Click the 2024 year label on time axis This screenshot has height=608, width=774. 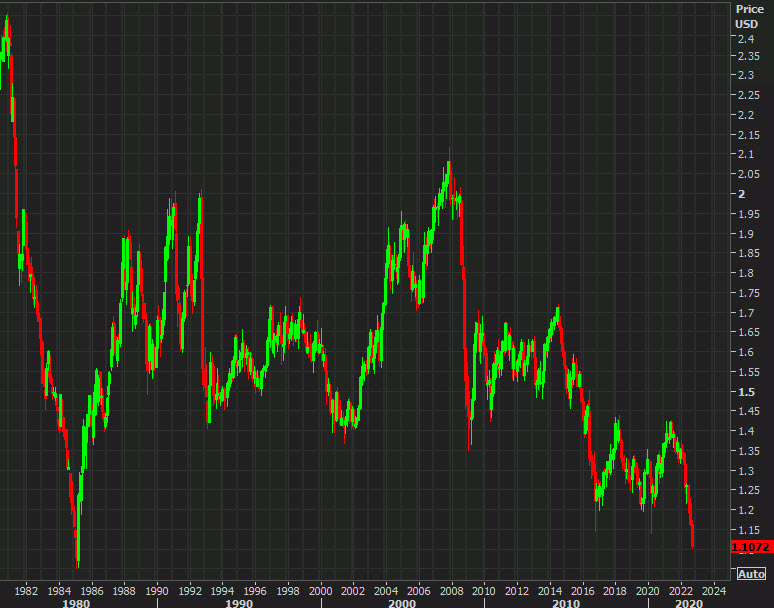[714, 591]
